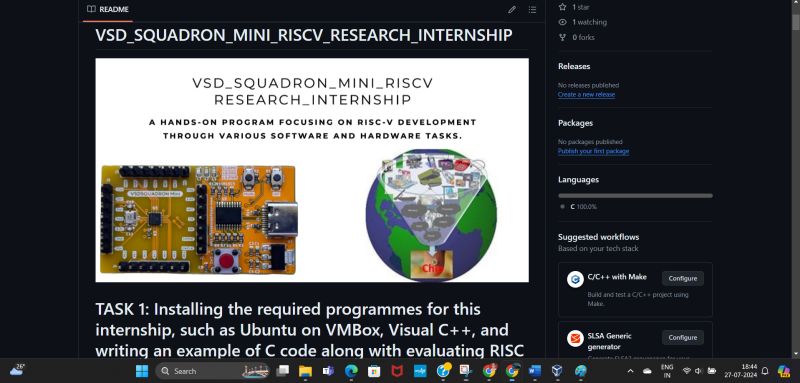Switch to the README tab
Viewport: 800px width, 383px height.
tap(108, 9)
